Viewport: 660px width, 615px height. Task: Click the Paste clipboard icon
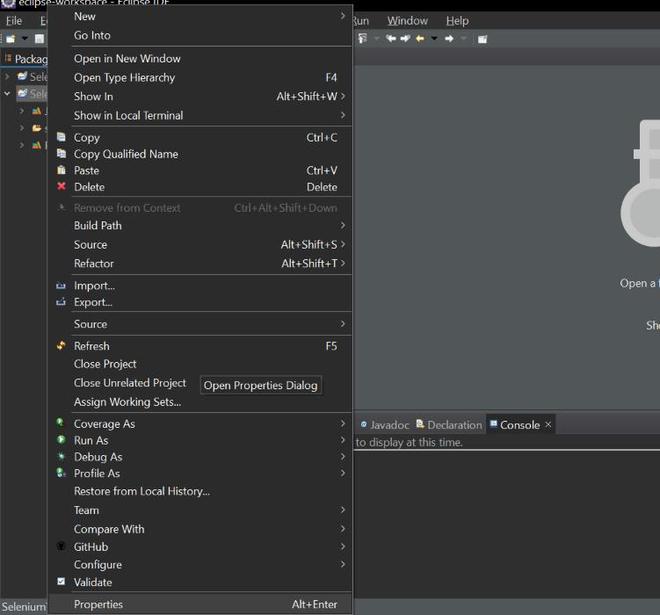tap(62, 171)
